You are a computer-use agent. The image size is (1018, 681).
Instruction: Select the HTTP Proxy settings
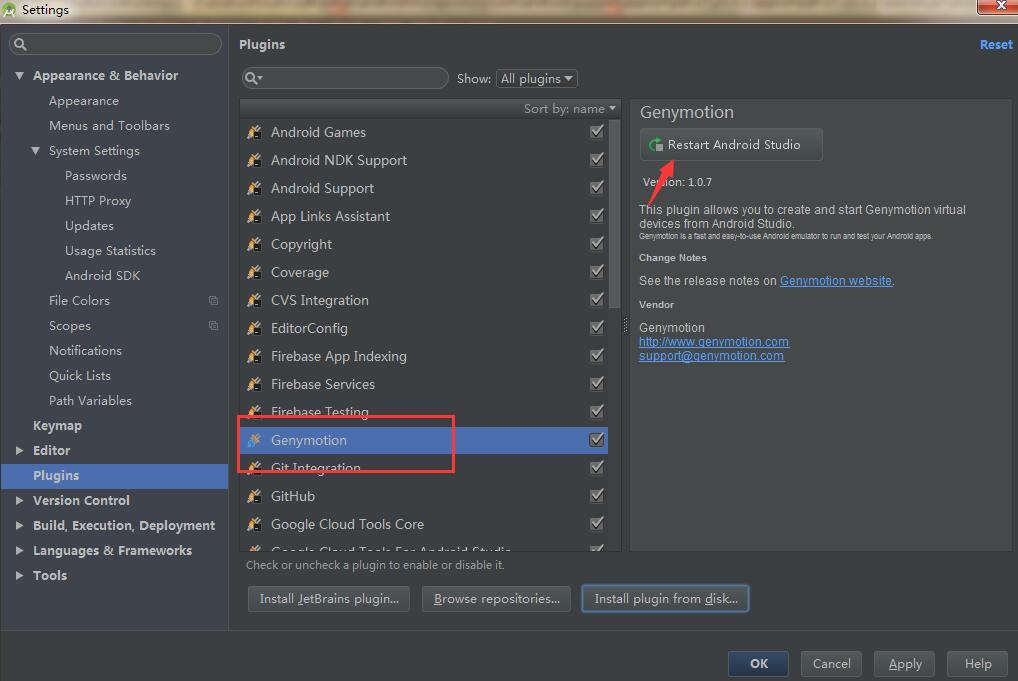[97, 201]
